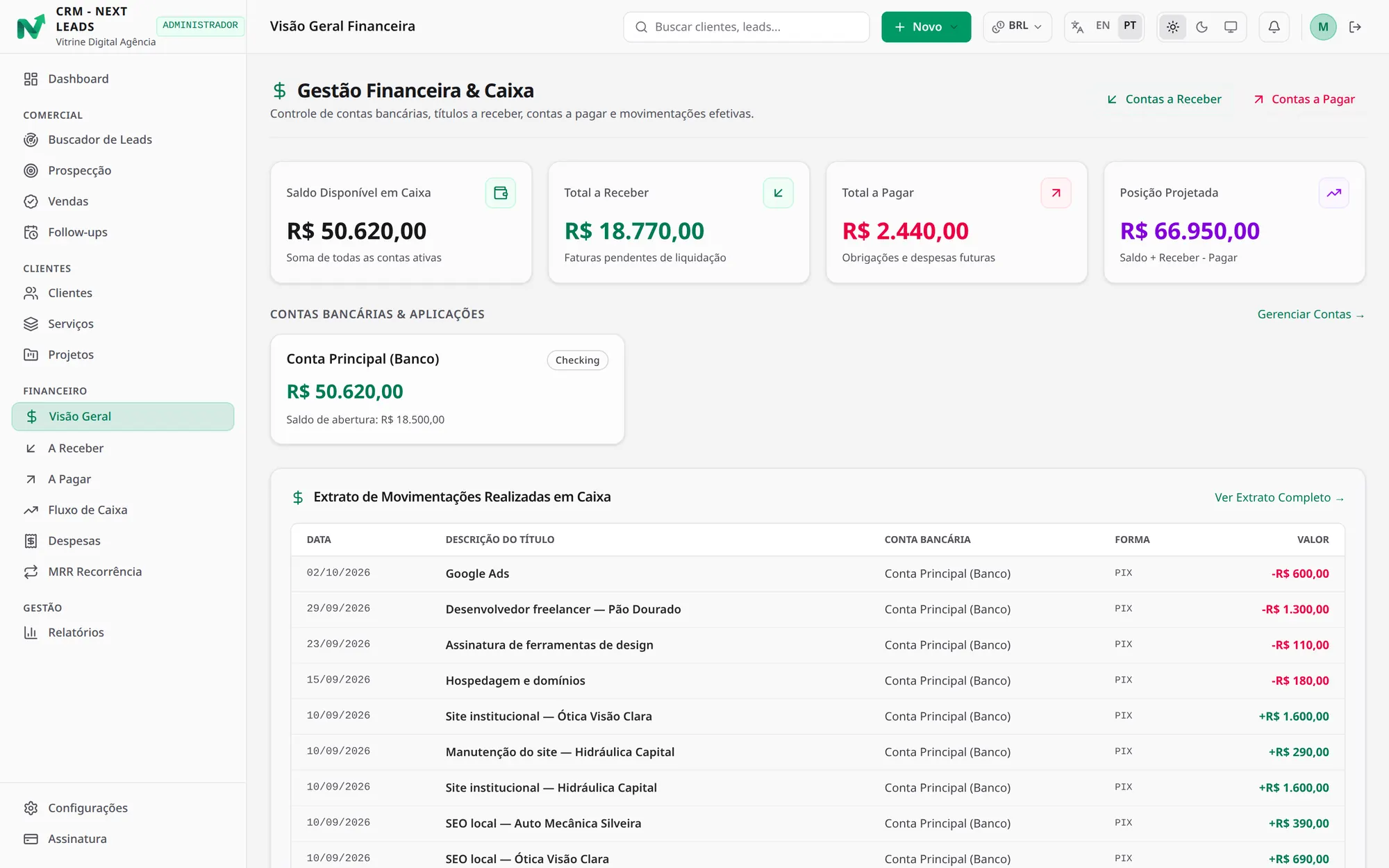This screenshot has height=868, width=1389.
Task: Click the Configurações gear icon
Action: pyautogui.click(x=31, y=808)
